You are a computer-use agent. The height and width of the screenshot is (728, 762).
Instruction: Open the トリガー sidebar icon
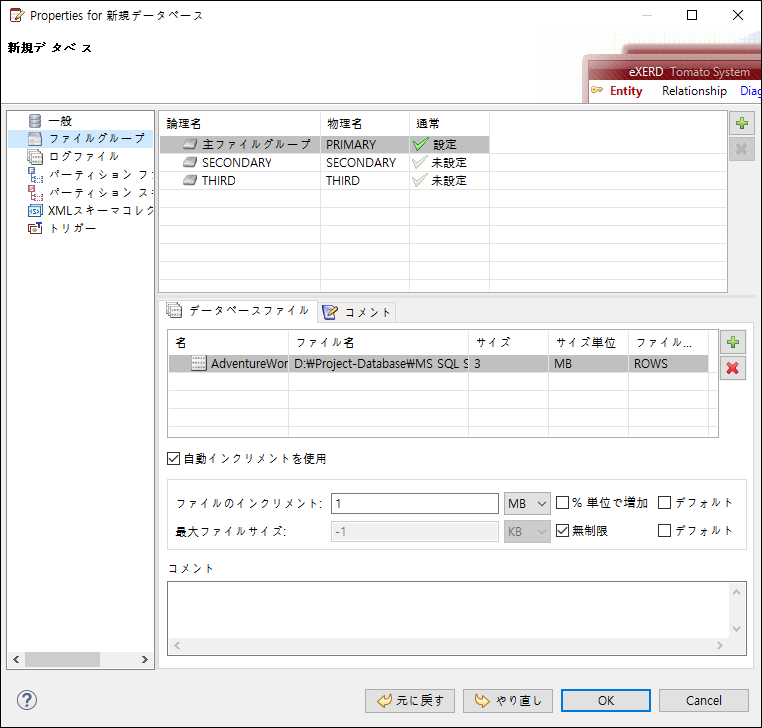click(35, 228)
